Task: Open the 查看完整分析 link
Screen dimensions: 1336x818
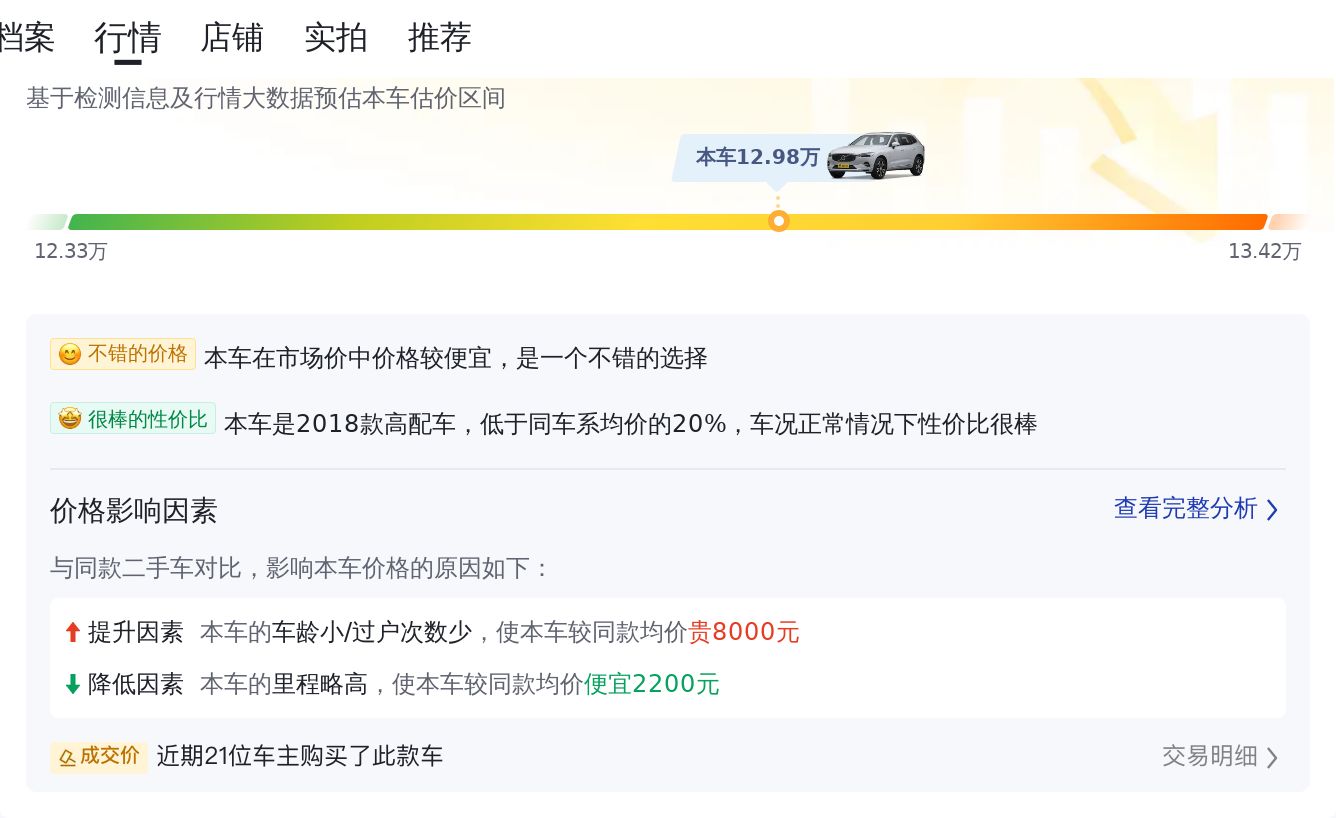Action: (1186, 509)
